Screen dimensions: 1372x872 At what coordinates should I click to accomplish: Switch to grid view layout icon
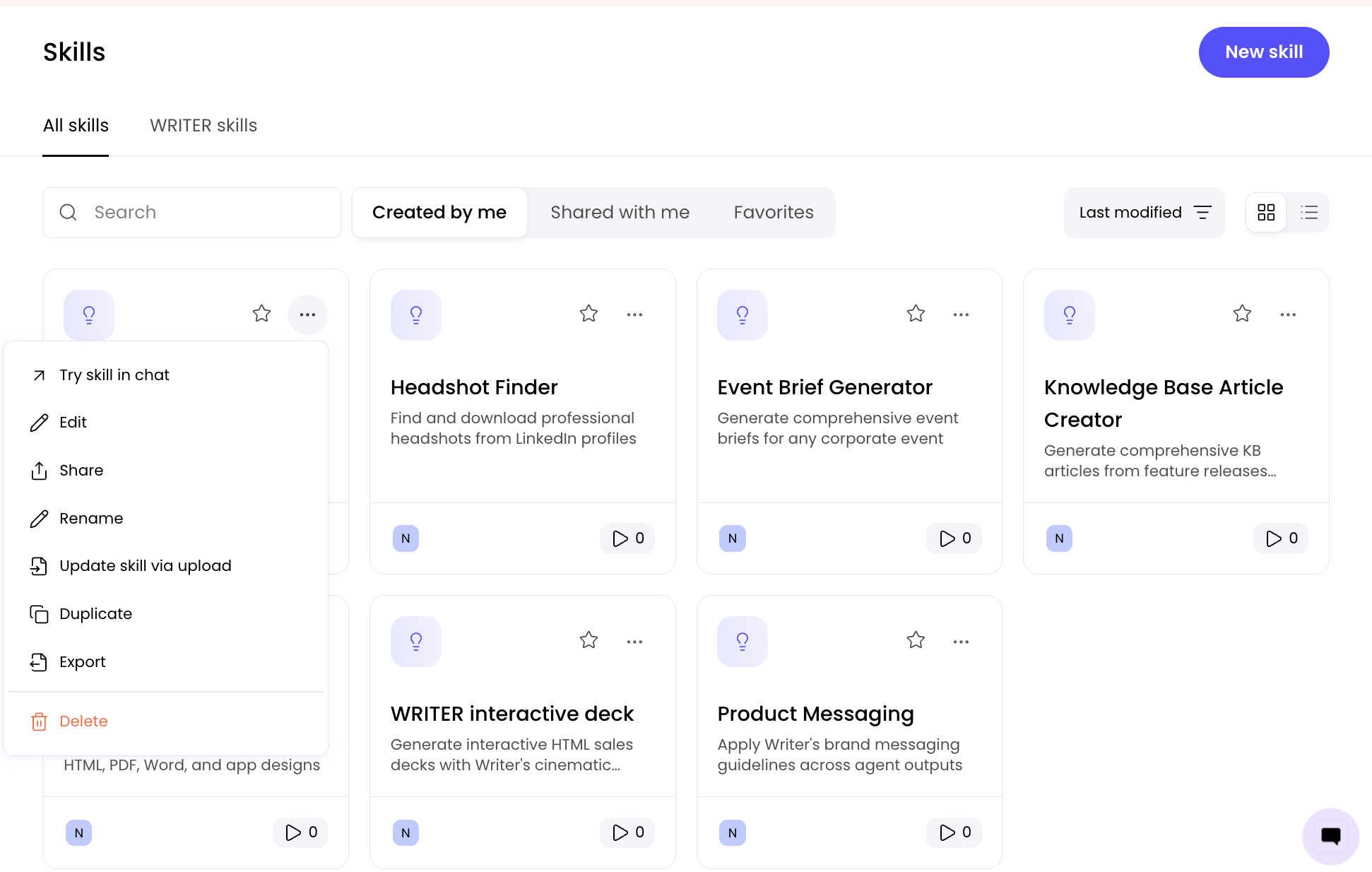(1266, 213)
